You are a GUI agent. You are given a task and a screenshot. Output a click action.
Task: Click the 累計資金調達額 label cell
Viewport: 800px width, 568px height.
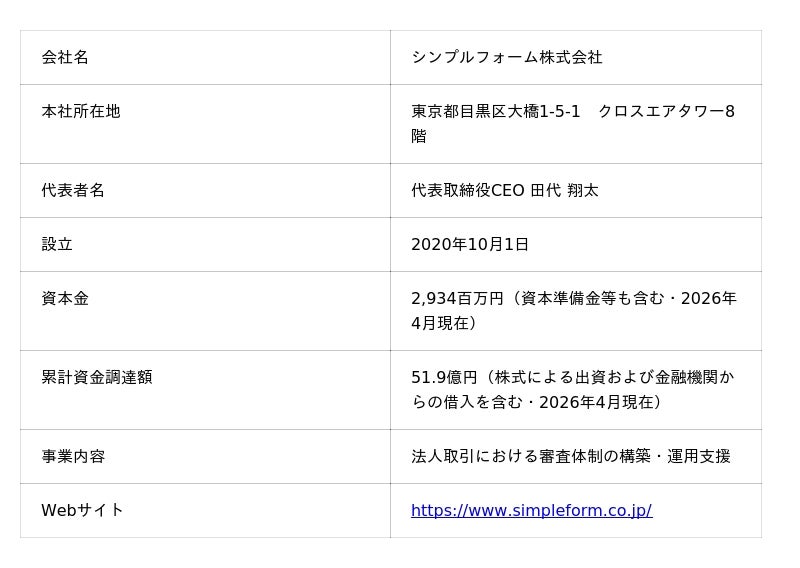tap(97, 378)
